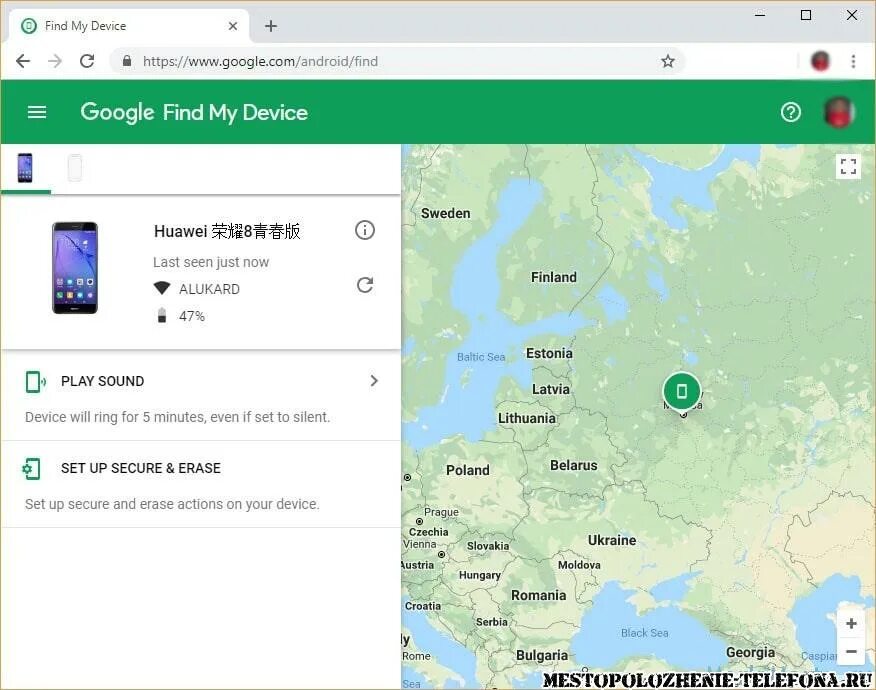The height and width of the screenshot is (690, 876).
Task: Open a new browser tab
Action: [271, 26]
